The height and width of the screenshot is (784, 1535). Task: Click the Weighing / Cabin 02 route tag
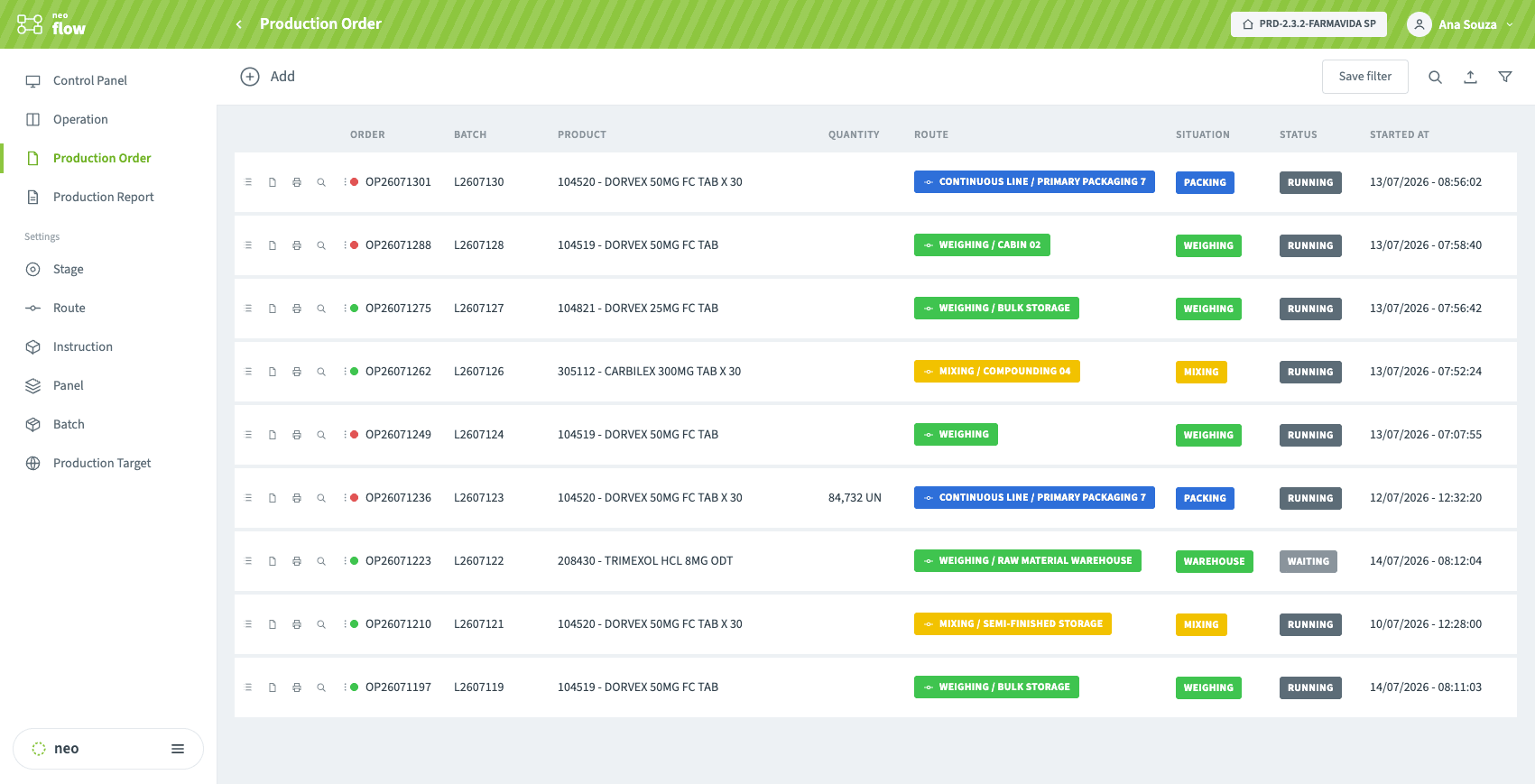982,245
